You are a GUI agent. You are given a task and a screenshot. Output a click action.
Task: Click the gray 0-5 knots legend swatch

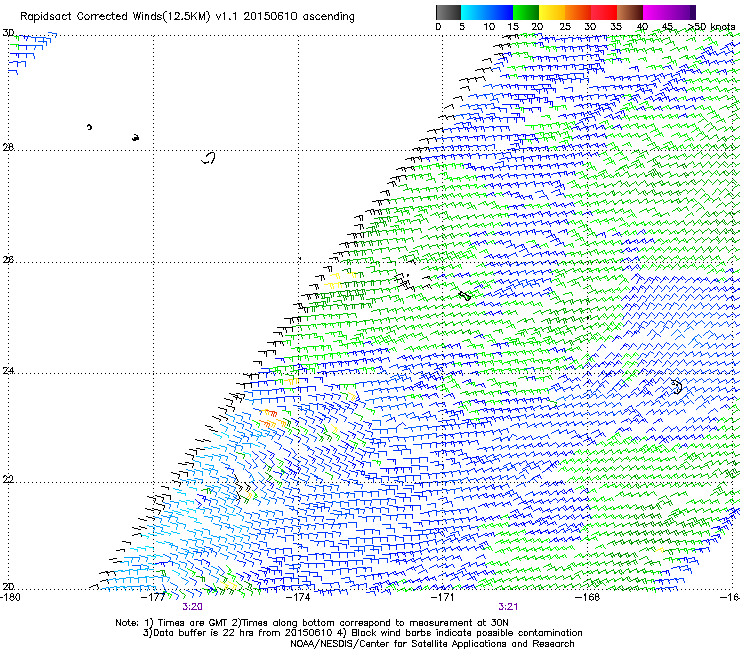(x=448, y=12)
